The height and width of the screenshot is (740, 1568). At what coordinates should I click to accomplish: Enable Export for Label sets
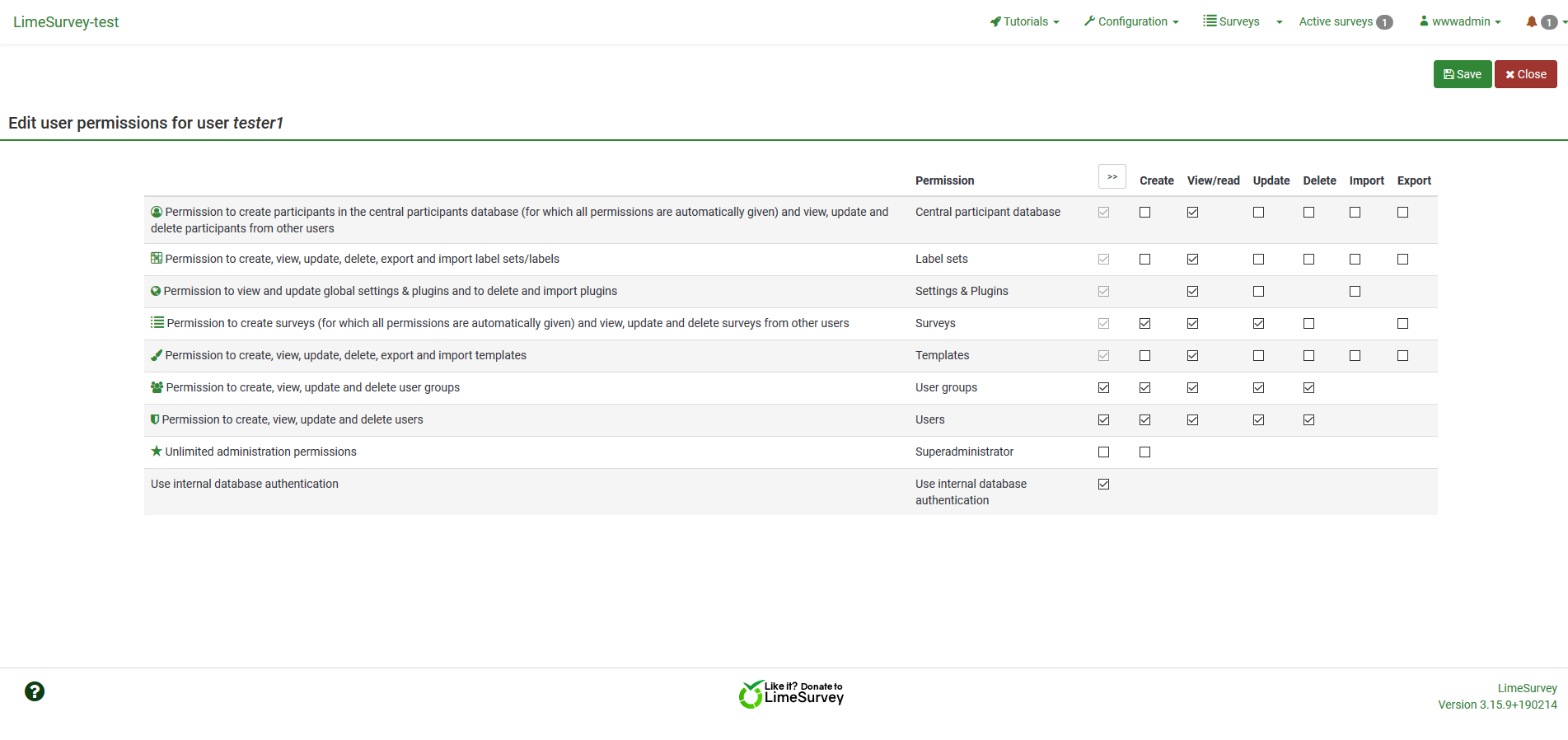pyautogui.click(x=1402, y=260)
